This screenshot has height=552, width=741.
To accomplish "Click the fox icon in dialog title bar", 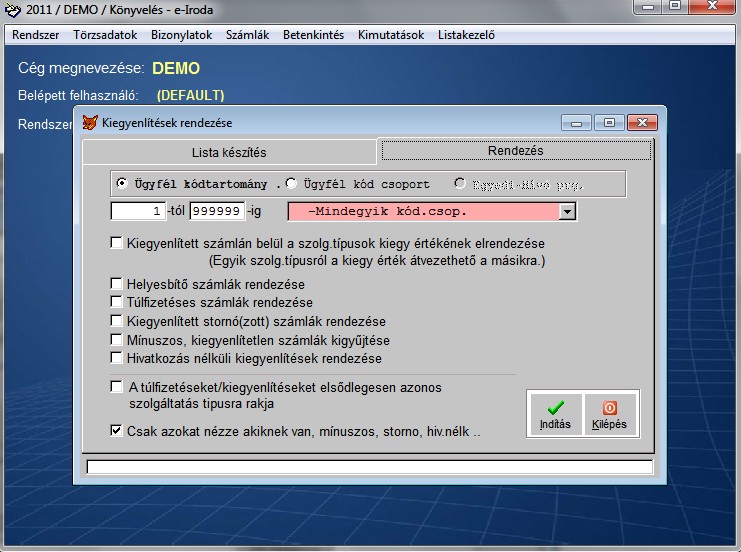I will pyautogui.click(x=89, y=122).
